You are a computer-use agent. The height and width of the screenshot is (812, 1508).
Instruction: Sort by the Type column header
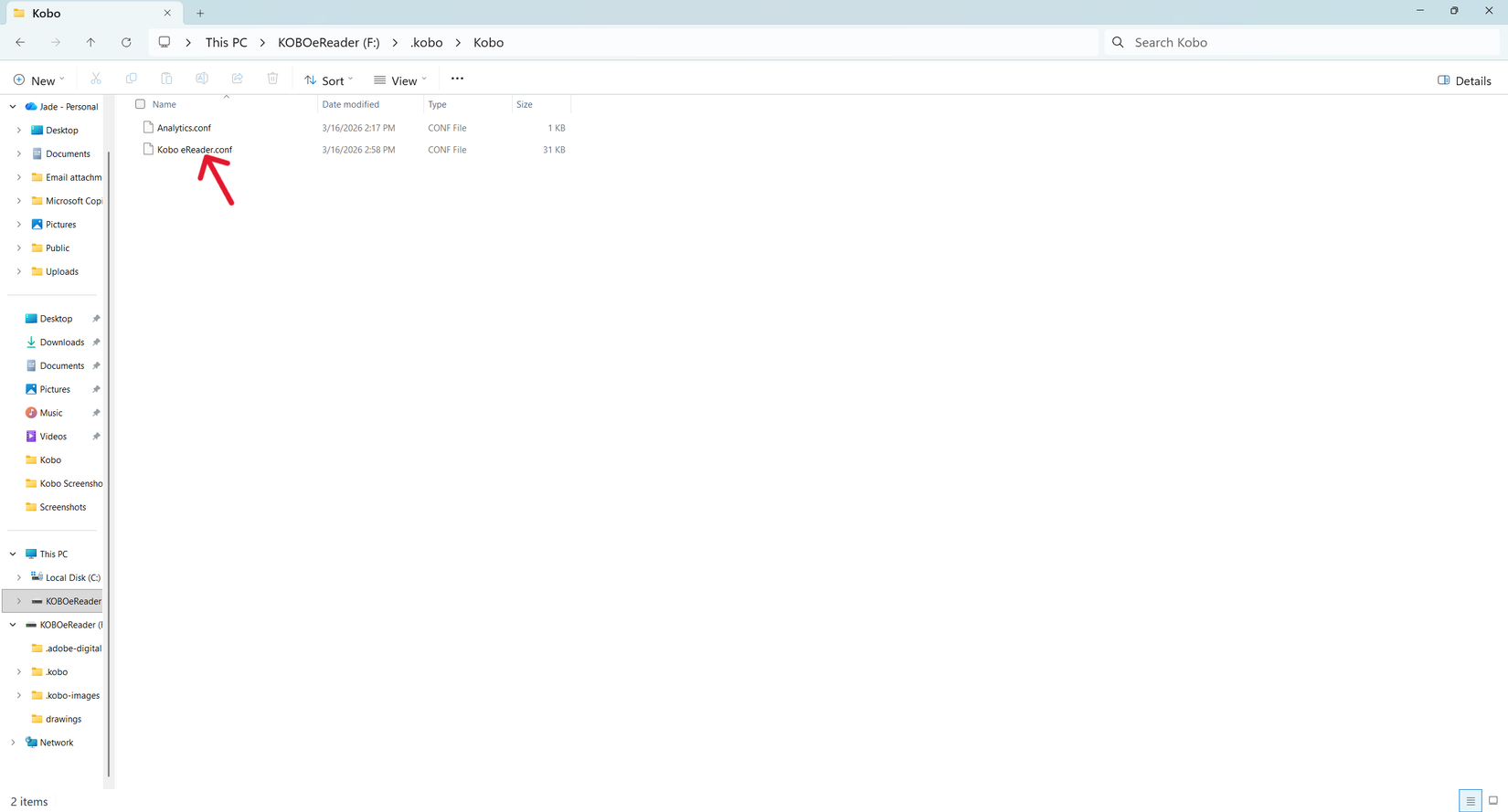pyautogui.click(x=438, y=104)
